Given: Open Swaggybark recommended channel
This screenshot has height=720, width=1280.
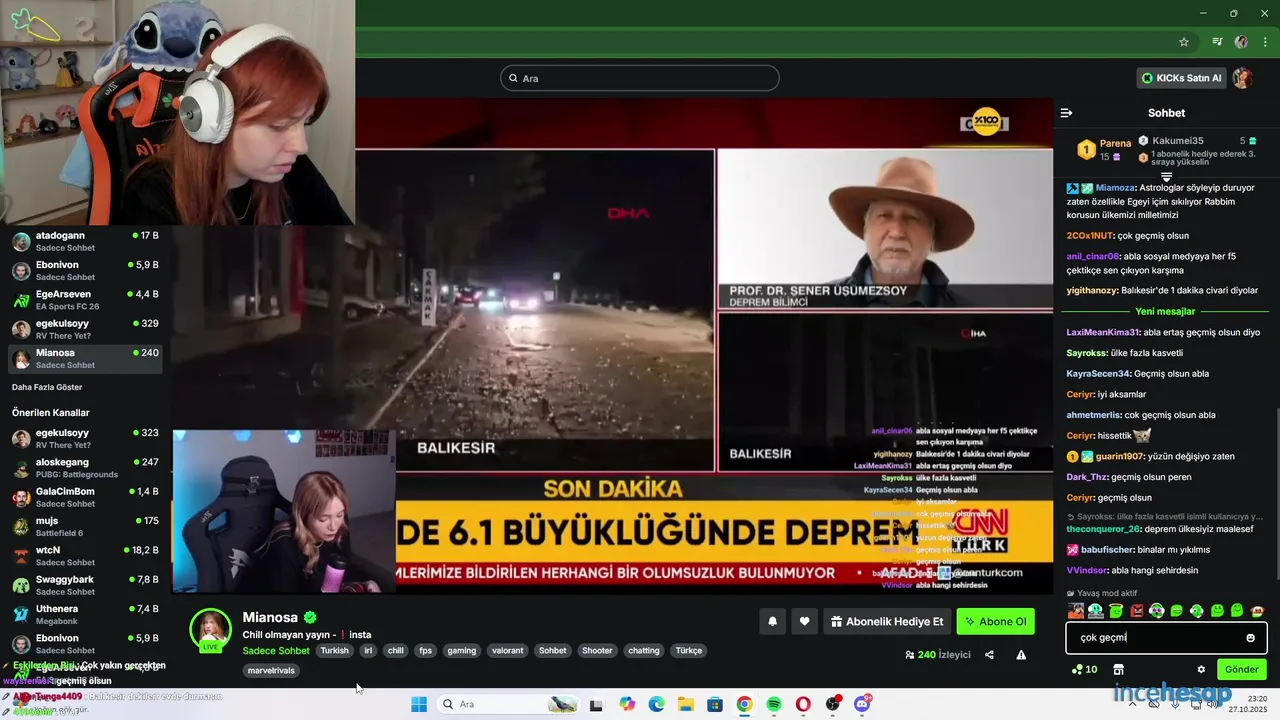Looking at the screenshot, I should coord(85,585).
